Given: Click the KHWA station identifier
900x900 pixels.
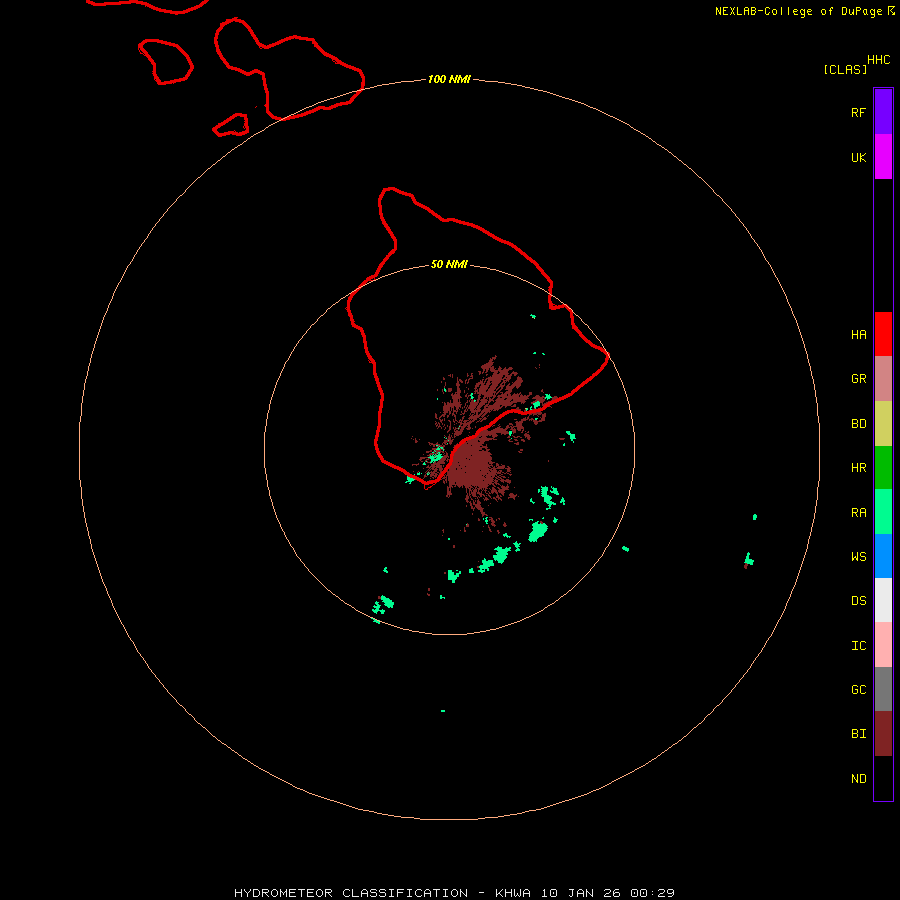Looking at the screenshot, I should (x=513, y=893).
